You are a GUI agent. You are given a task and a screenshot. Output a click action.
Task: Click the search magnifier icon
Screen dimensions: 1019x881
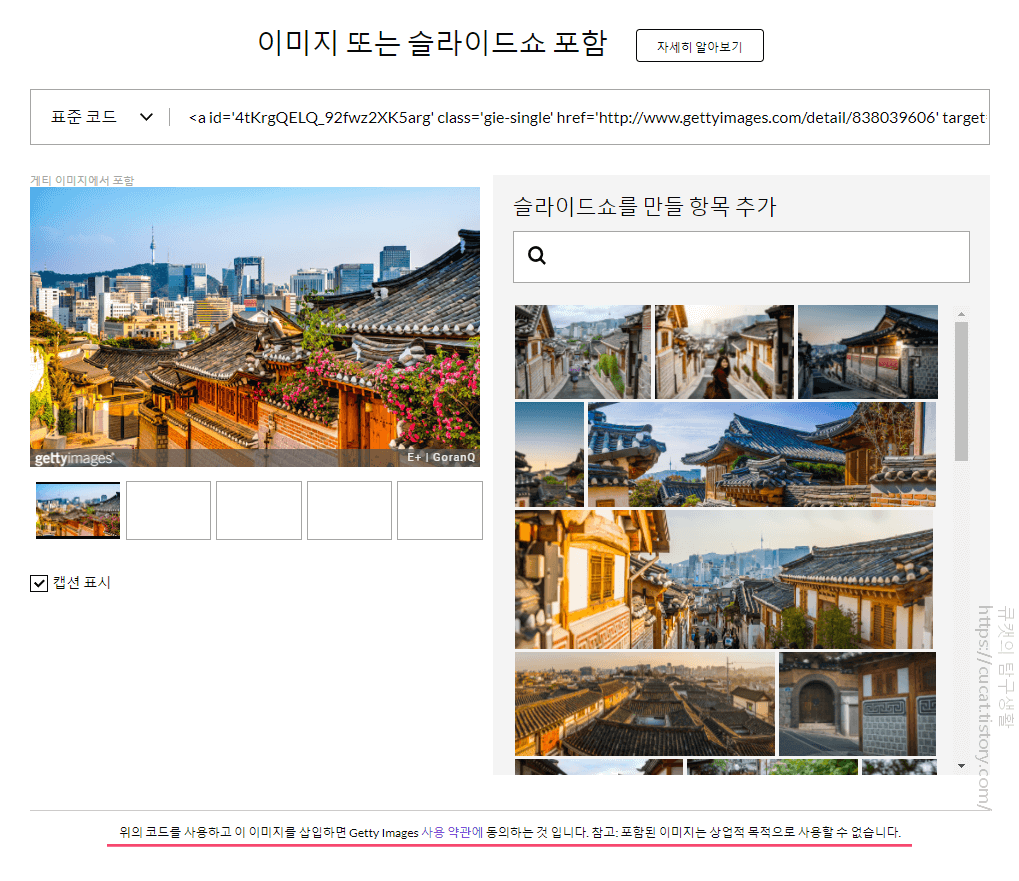[537, 256]
